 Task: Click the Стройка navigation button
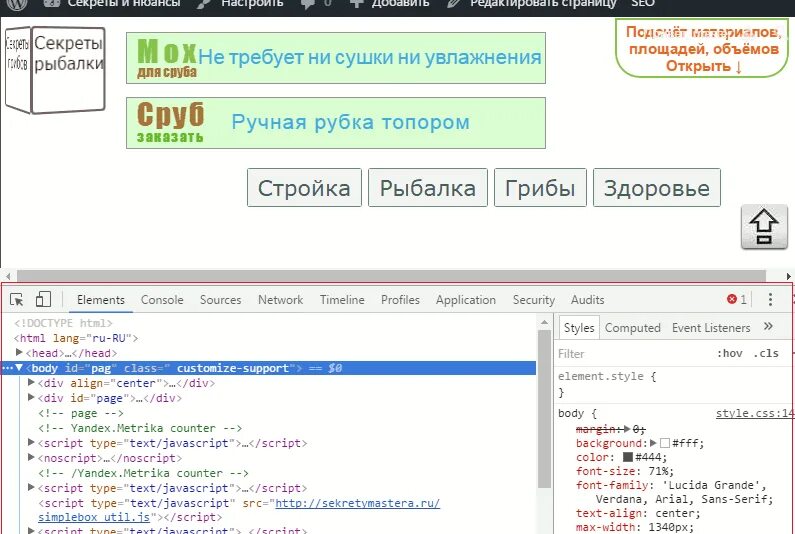pos(304,188)
